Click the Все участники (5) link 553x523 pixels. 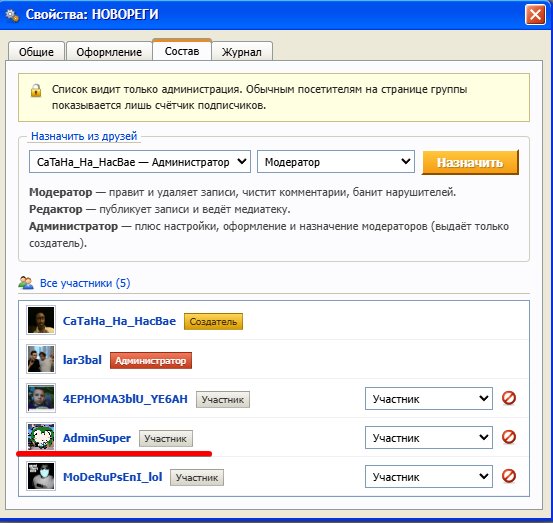[85, 283]
